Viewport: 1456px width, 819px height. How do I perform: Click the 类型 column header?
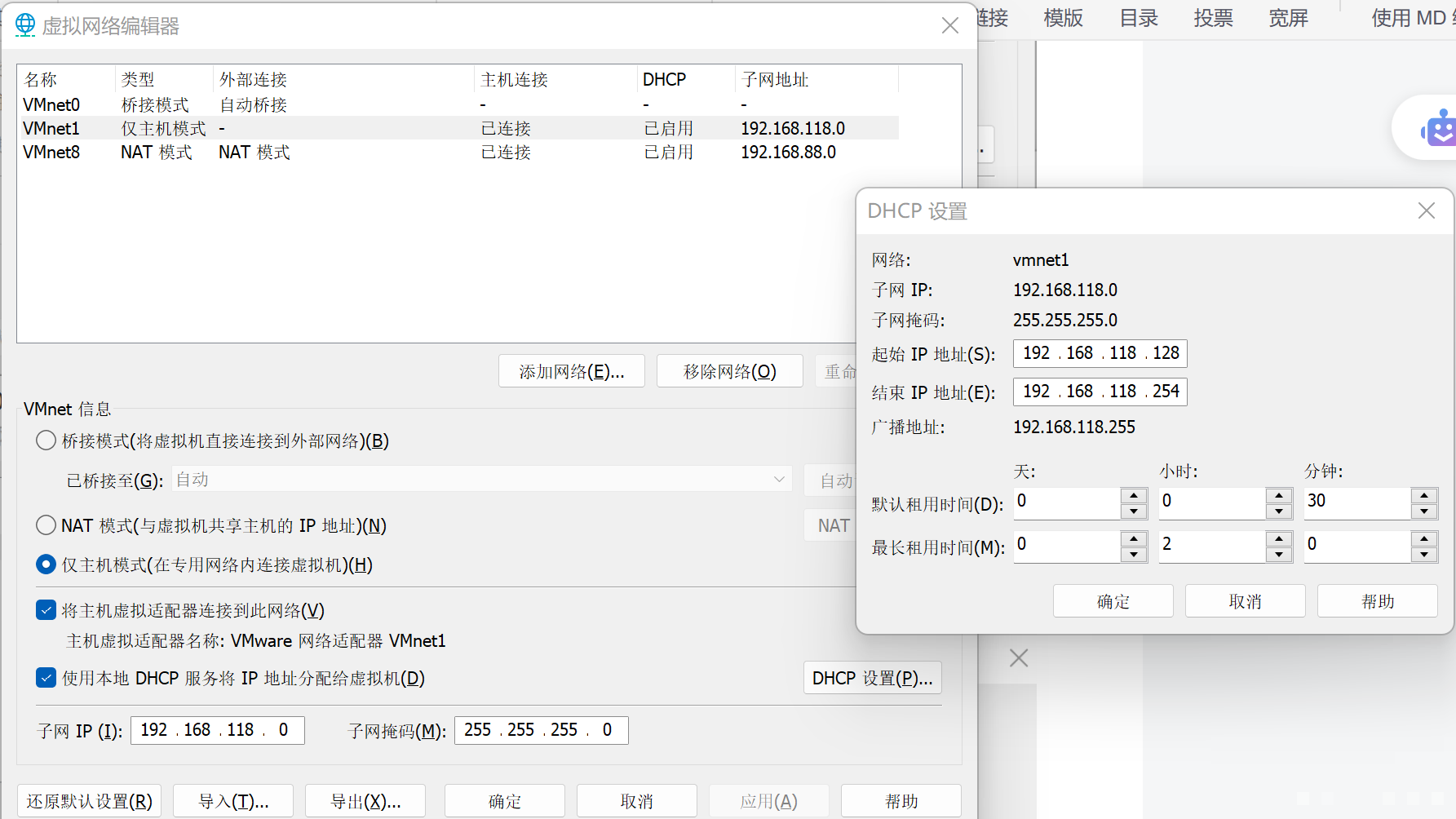(164, 79)
